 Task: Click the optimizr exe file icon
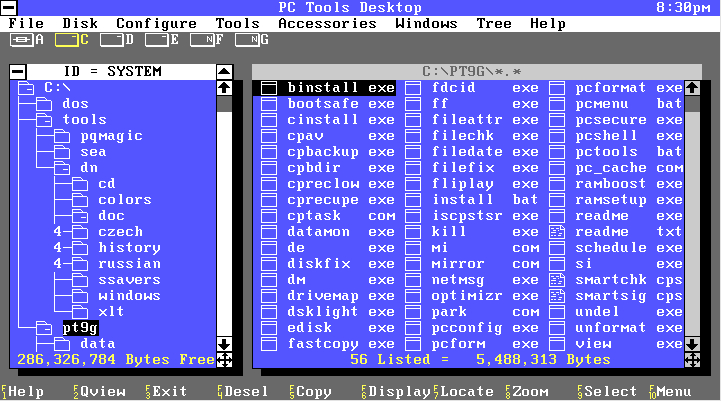tap(413, 296)
